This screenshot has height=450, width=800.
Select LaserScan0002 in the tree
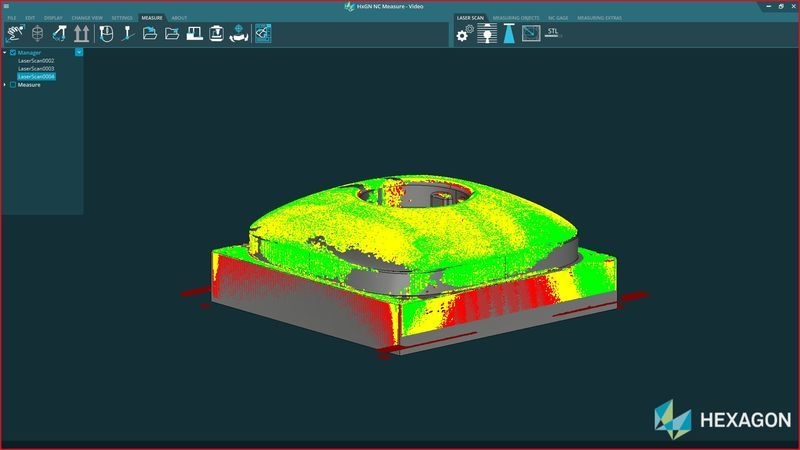click(x=36, y=60)
